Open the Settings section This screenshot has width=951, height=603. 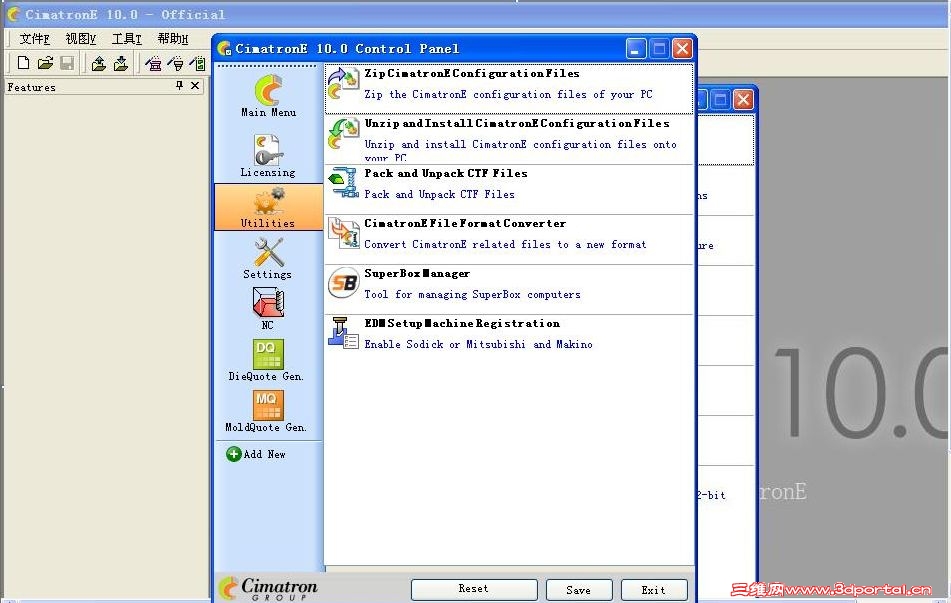point(267,258)
